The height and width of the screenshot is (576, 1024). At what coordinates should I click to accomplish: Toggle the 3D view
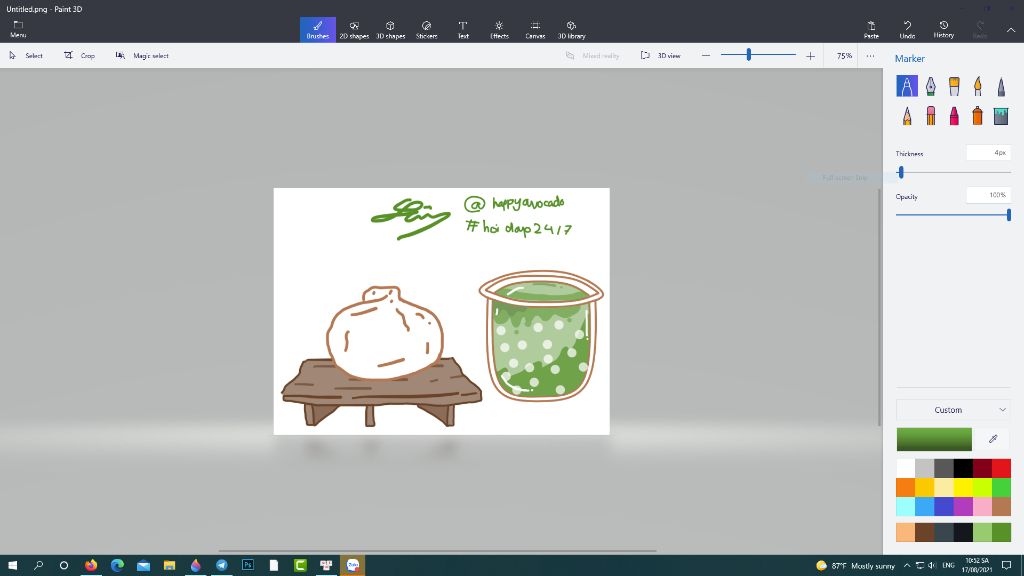(660, 56)
